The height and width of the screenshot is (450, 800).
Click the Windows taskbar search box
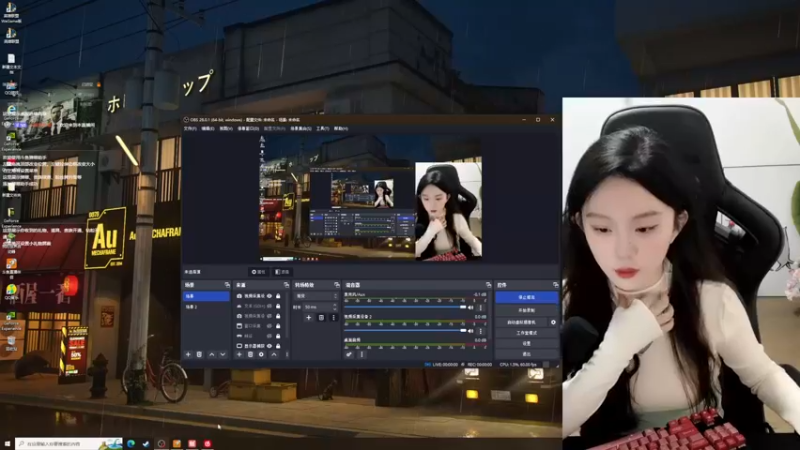(69, 443)
